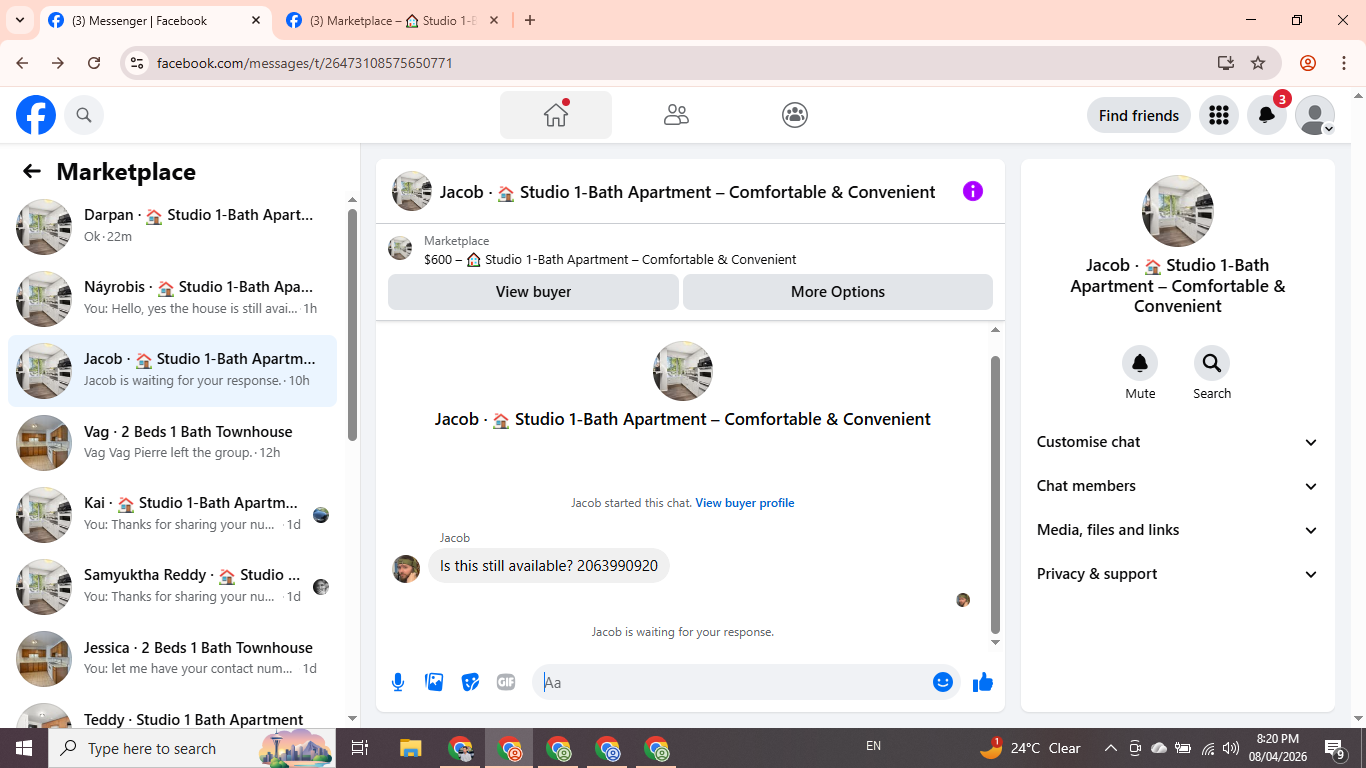Open the notifications bell with badge

[x=1267, y=115]
